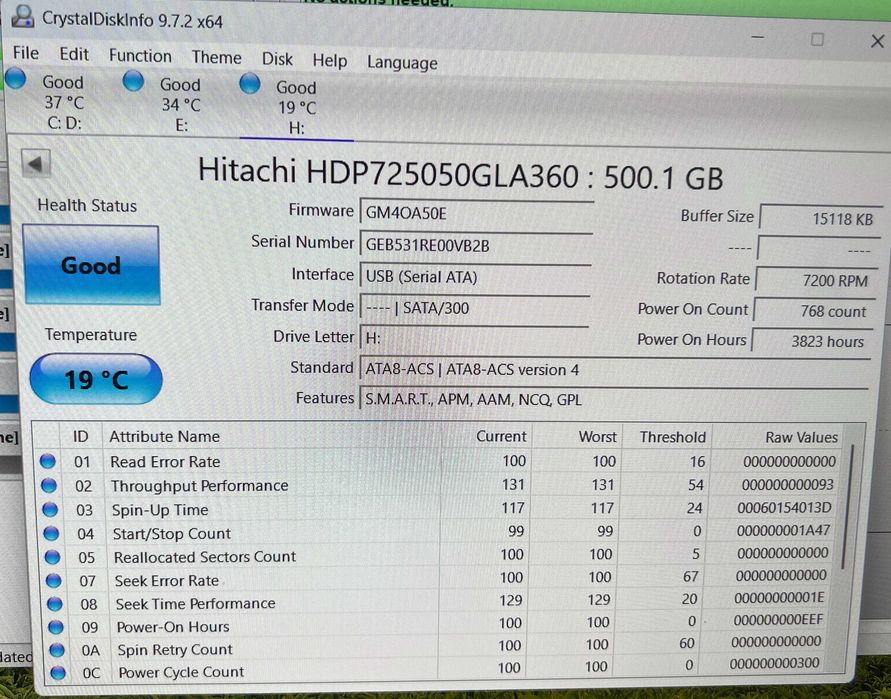Image resolution: width=891 pixels, height=699 pixels.
Task: Click the status dot for Spin-Up Time
Action: [50, 509]
